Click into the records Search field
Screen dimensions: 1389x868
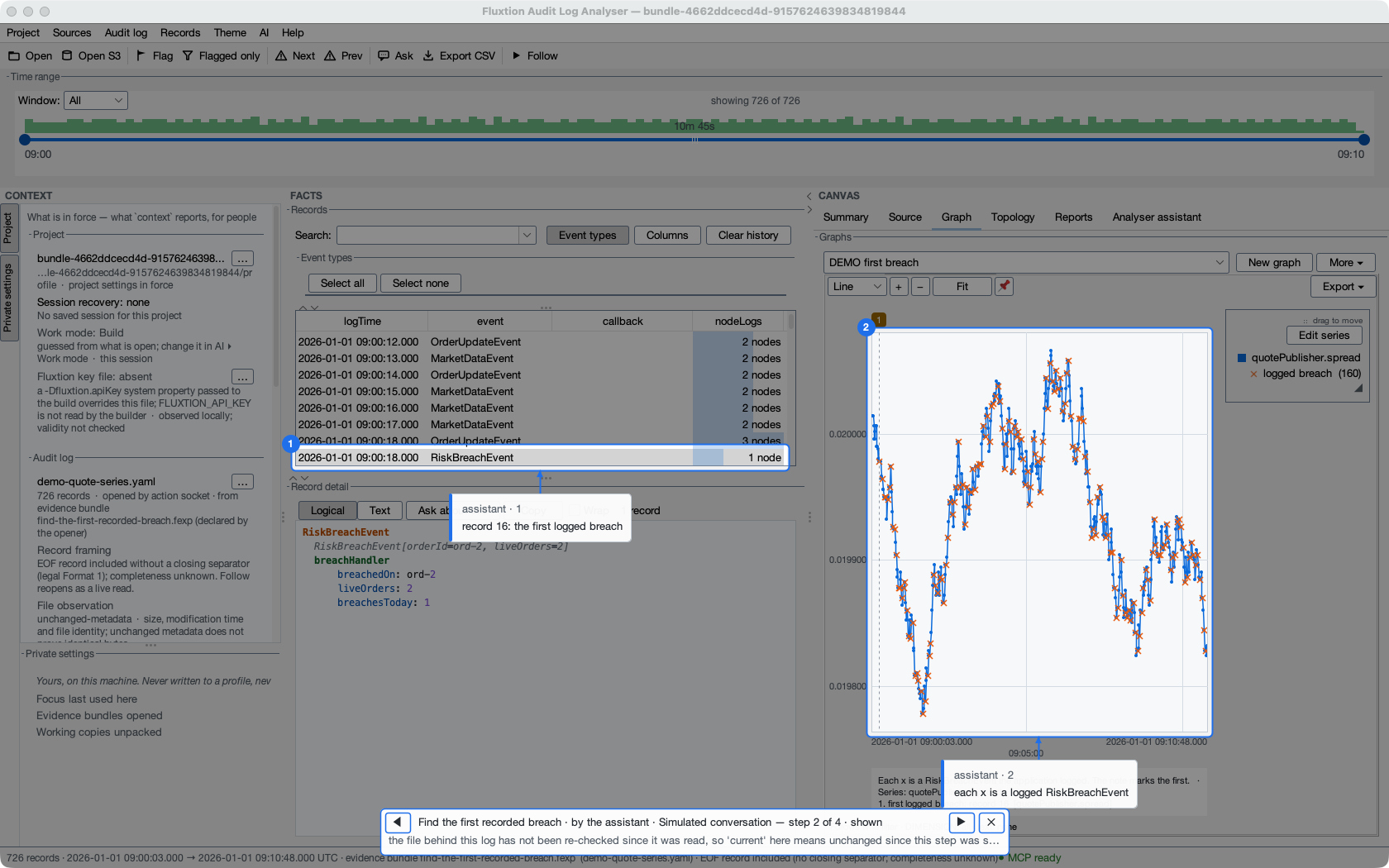pos(427,235)
